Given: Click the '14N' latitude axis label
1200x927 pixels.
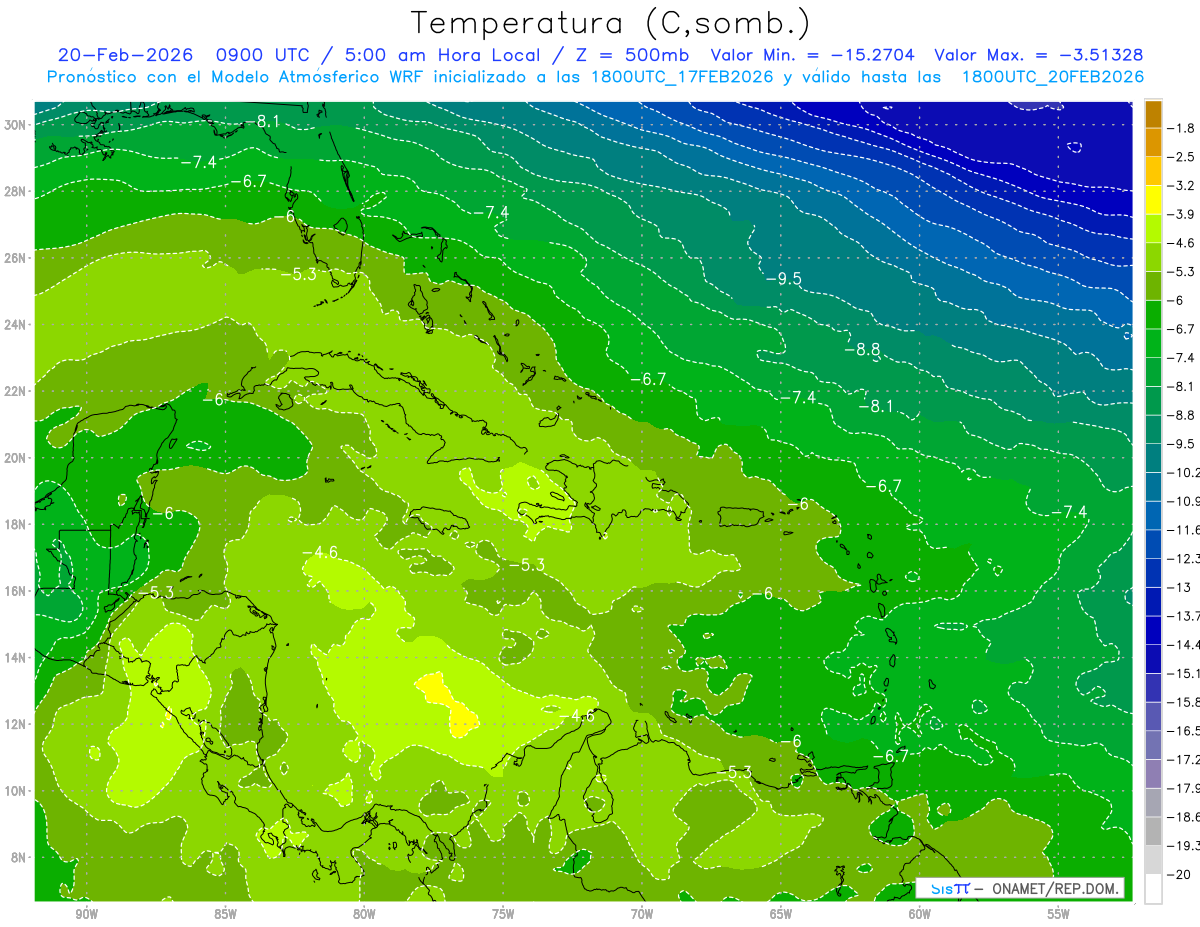Looking at the screenshot, I should pyautogui.click(x=16, y=658).
